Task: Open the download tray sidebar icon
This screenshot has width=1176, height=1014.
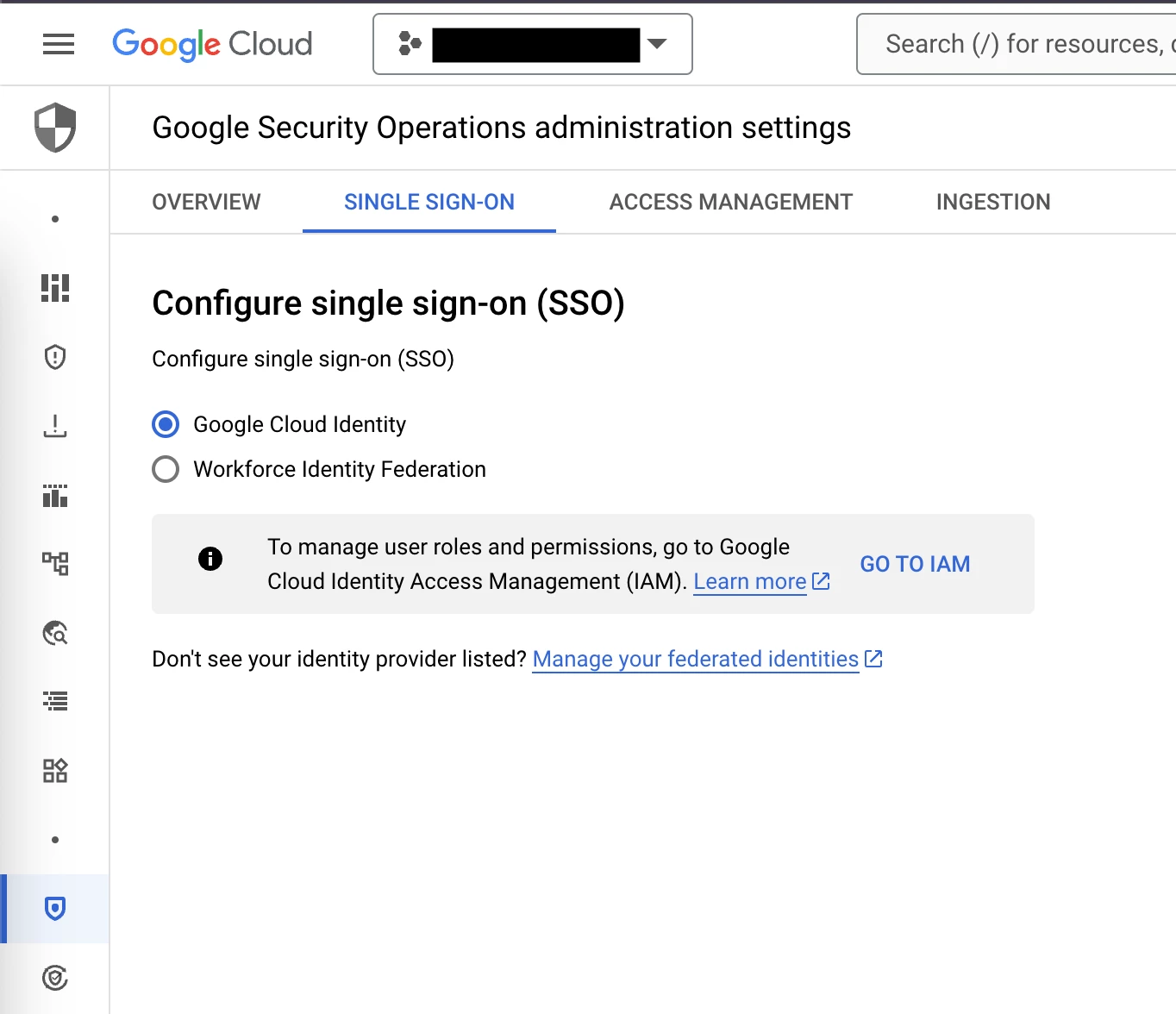Action: pos(55,426)
